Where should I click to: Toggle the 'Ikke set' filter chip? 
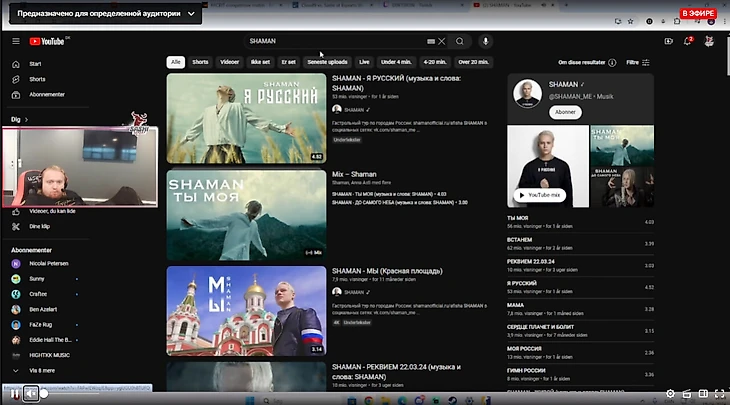coord(260,62)
